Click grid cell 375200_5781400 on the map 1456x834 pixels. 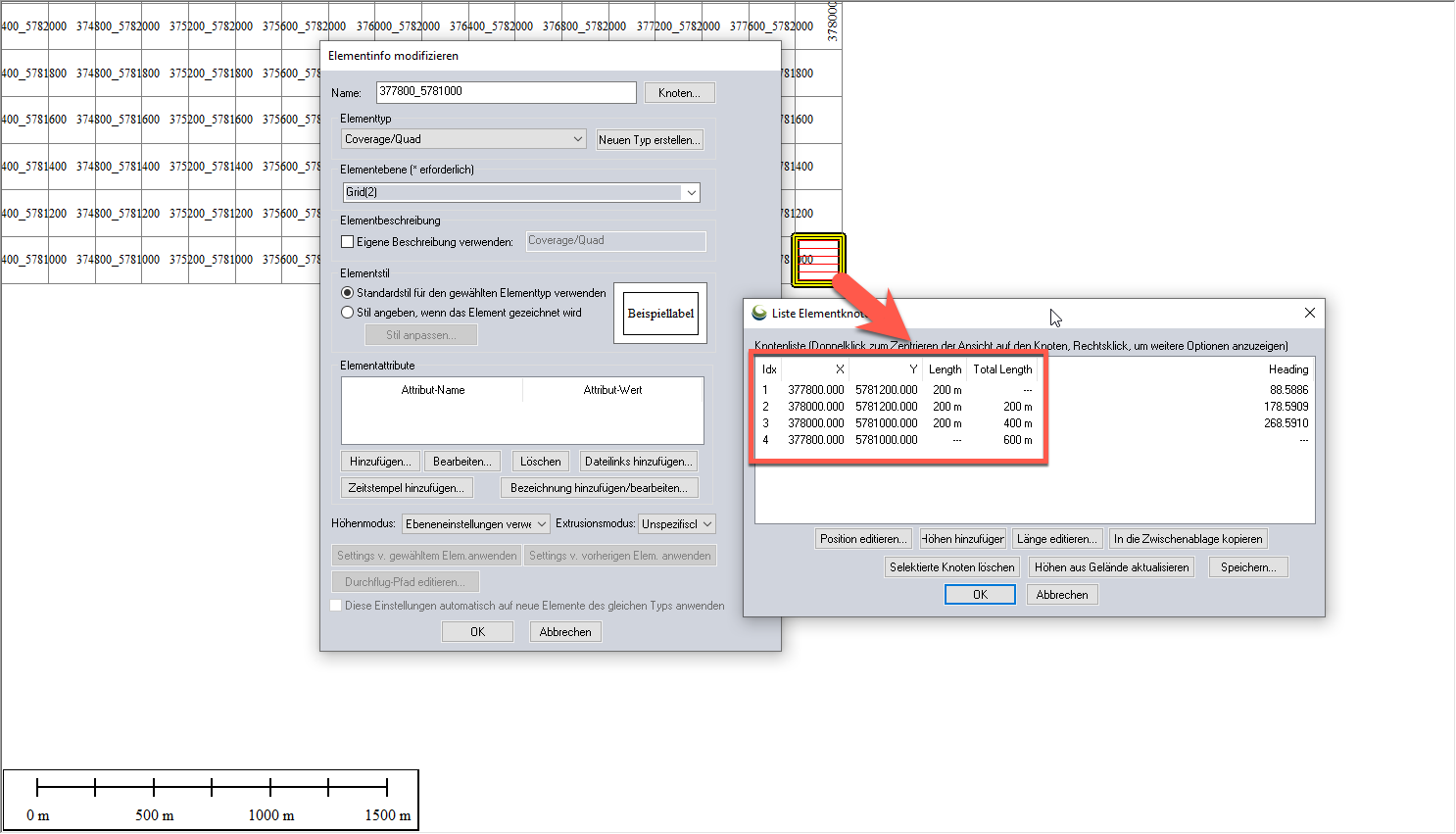(x=211, y=167)
